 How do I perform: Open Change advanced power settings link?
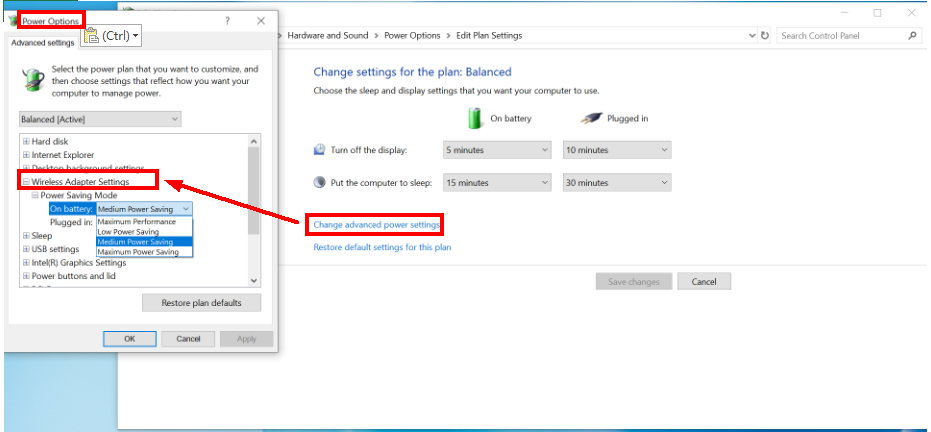pyautogui.click(x=376, y=225)
